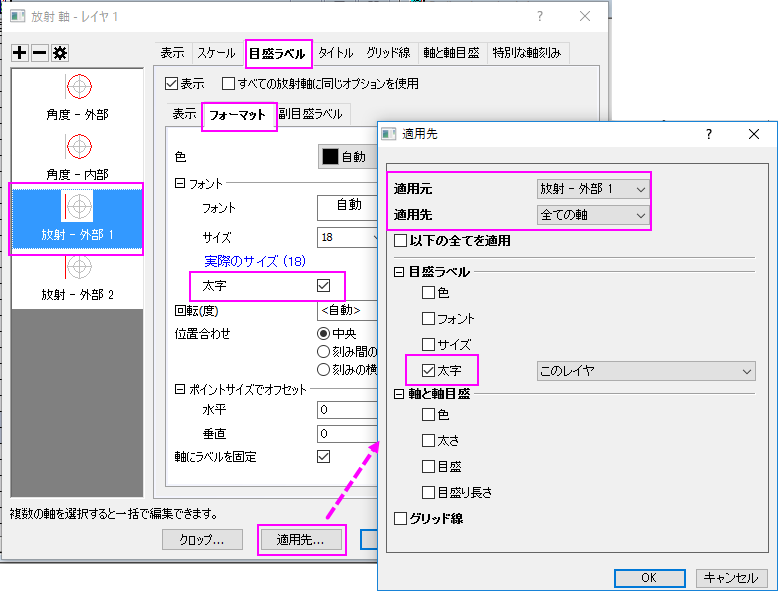This screenshot has width=778, height=591.
Task: Switch to the 軸と軸目盛 tab
Action: click(x=452, y=53)
